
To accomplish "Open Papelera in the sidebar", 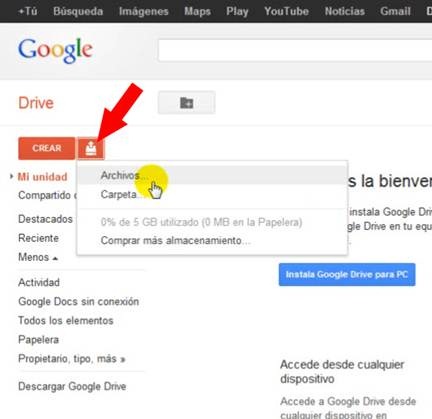I will pos(38,339).
